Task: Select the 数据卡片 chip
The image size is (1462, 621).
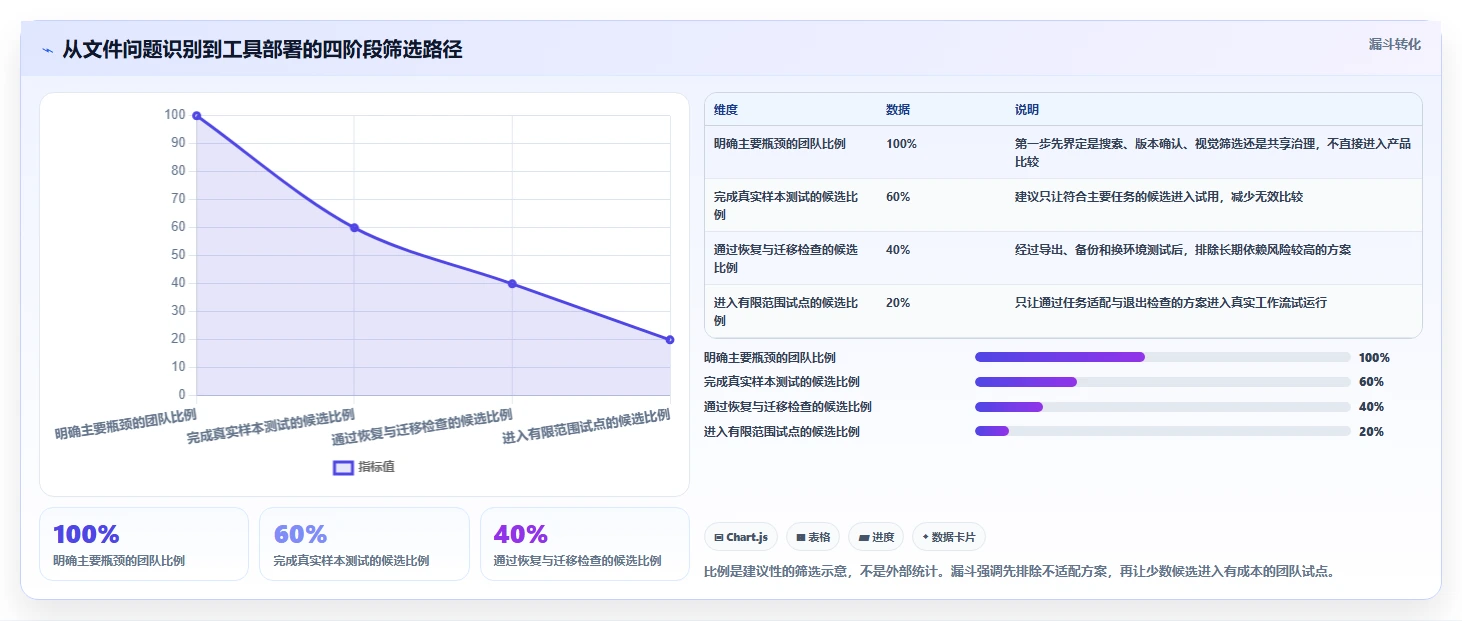Action: click(949, 537)
